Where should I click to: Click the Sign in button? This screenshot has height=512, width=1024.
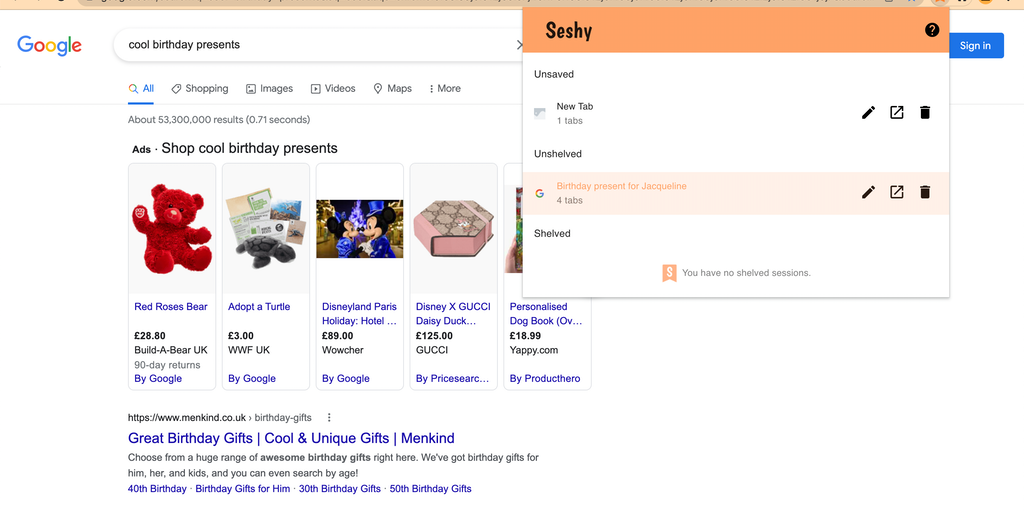pos(974,46)
